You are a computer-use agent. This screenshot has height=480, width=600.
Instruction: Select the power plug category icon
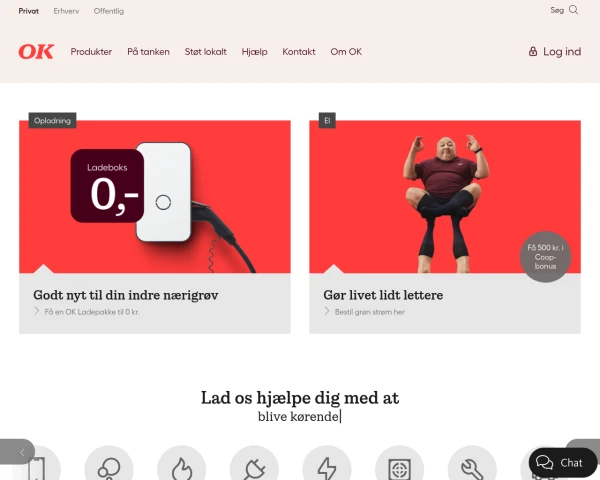point(254,466)
